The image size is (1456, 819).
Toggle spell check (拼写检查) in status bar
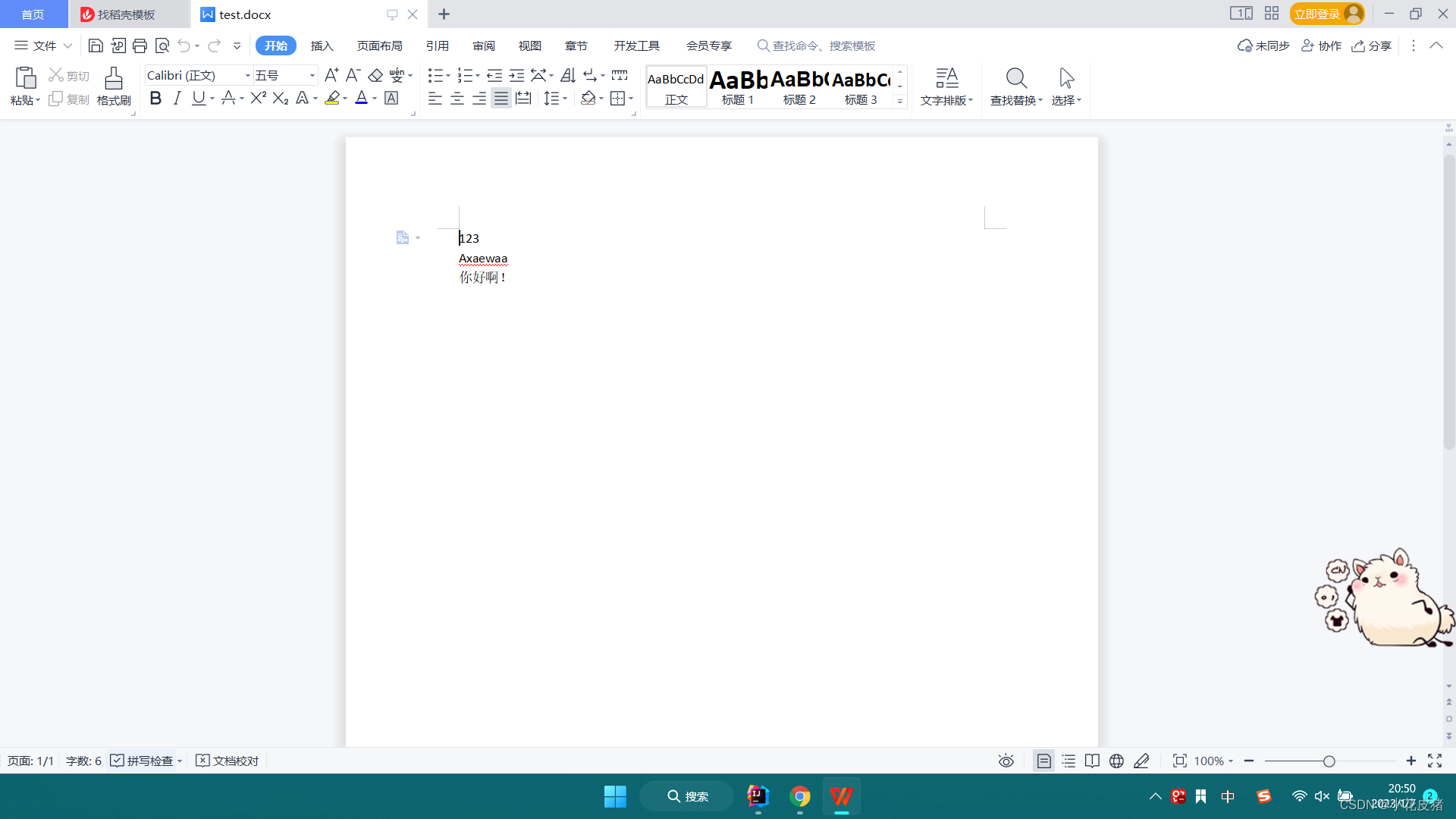point(143,761)
